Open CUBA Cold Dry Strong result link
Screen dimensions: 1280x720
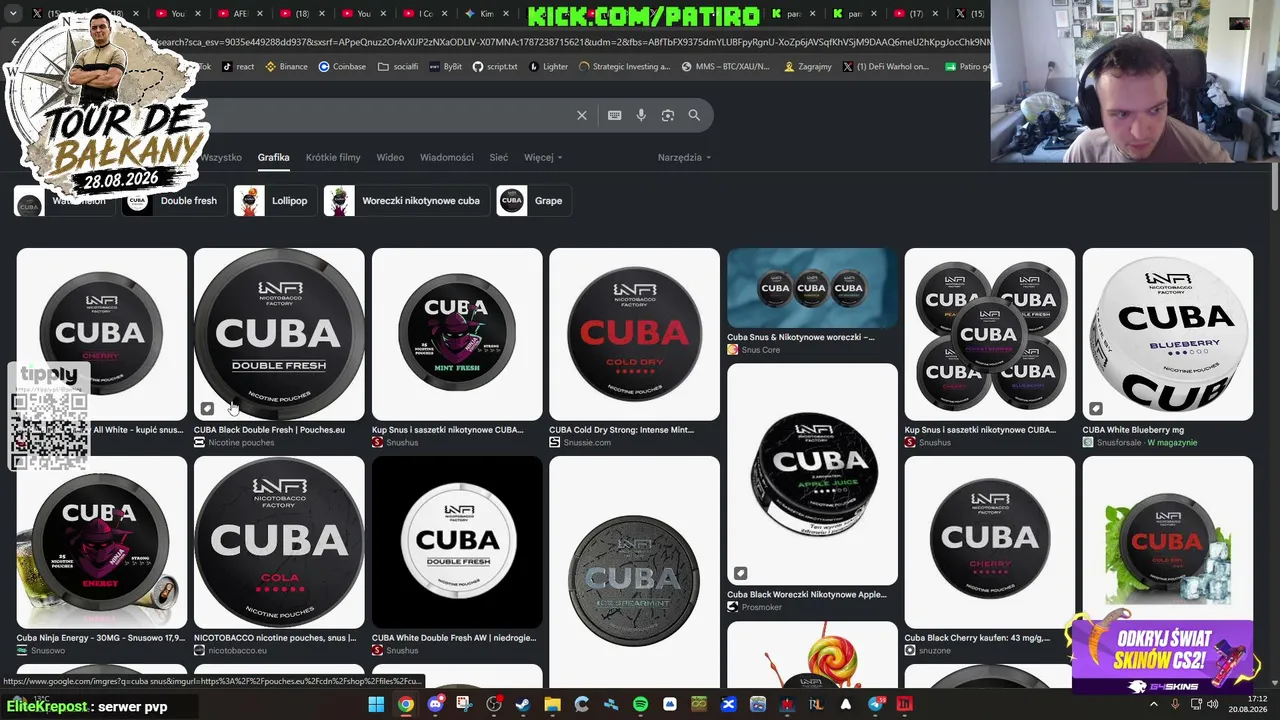click(x=621, y=430)
